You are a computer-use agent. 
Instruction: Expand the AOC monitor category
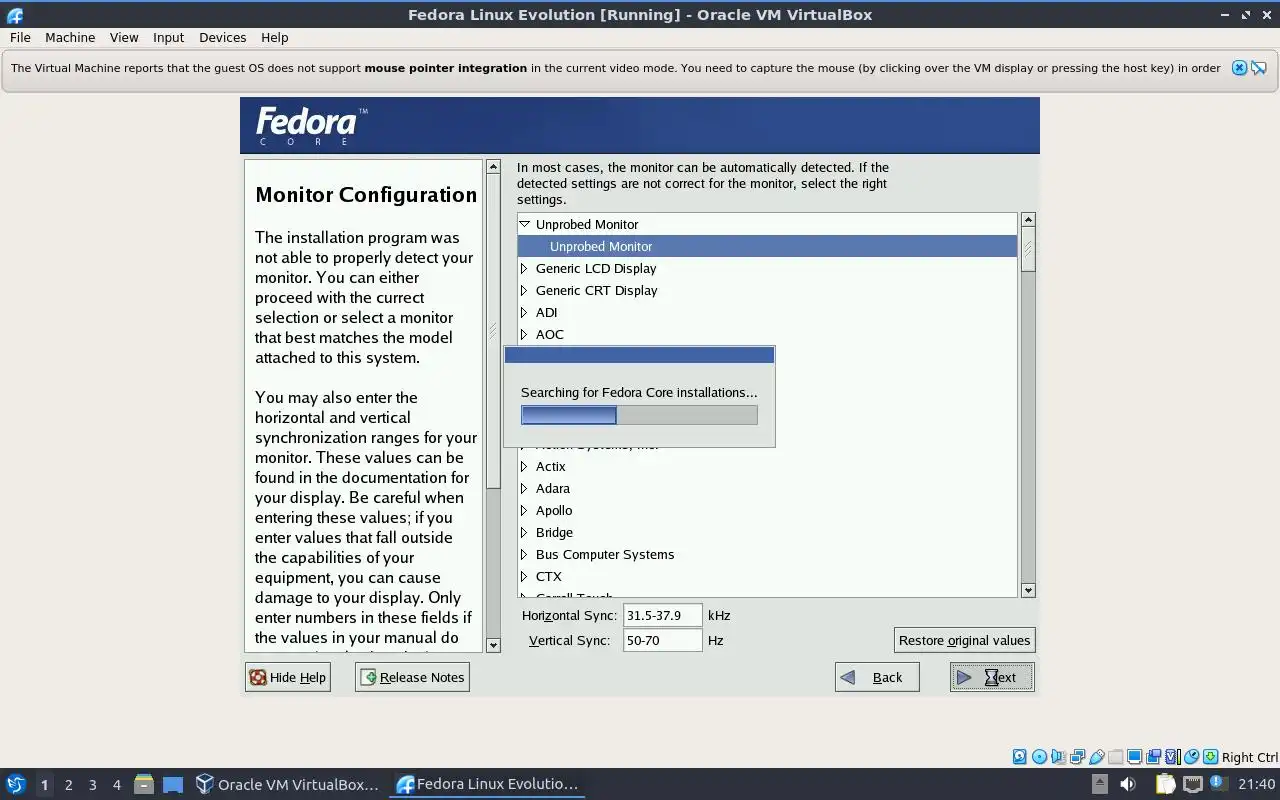524,334
